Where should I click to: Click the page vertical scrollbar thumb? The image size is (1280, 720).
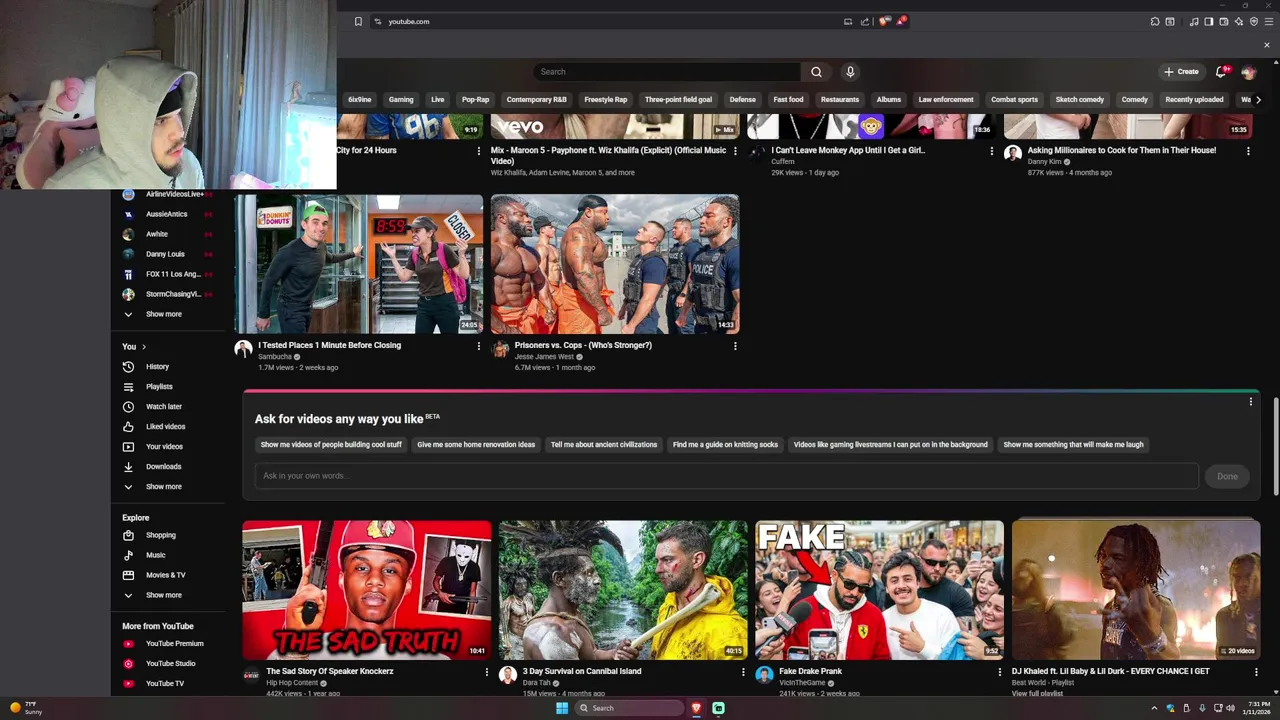(1275, 445)
